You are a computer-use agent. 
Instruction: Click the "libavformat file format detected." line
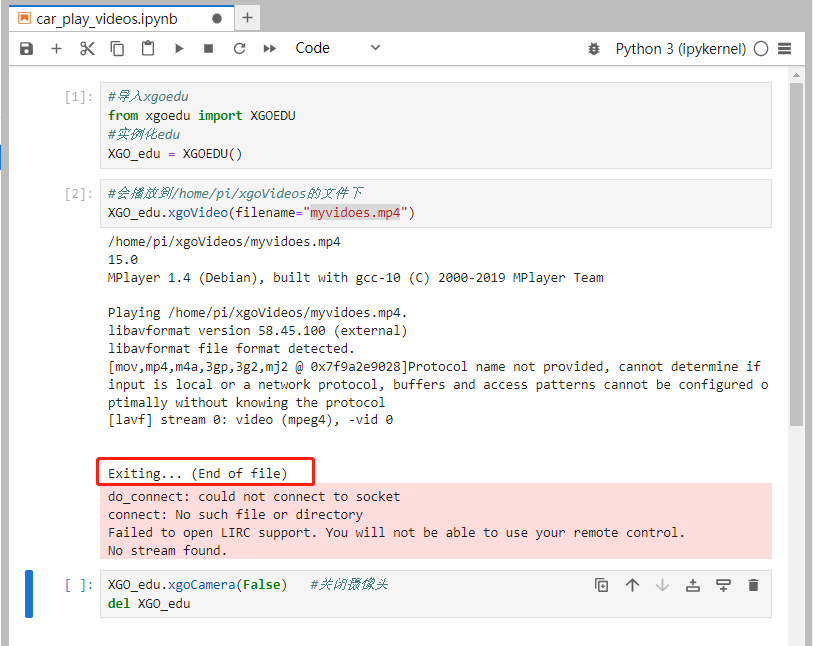click(x=231, y=348)
